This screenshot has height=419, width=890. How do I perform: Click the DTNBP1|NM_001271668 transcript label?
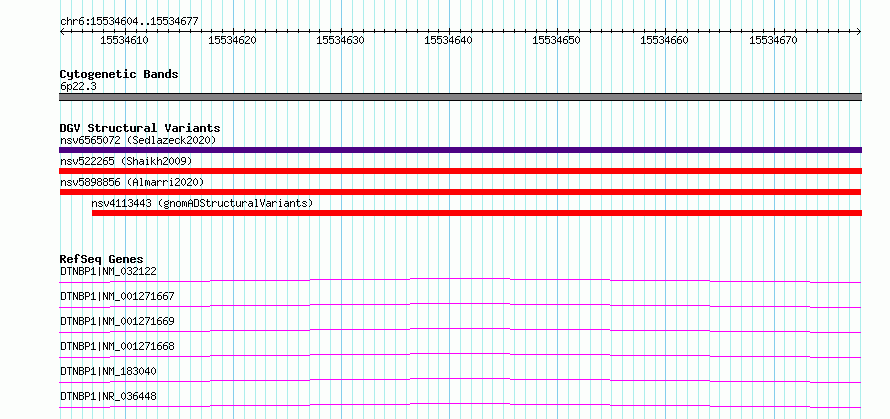pos(117,346)
